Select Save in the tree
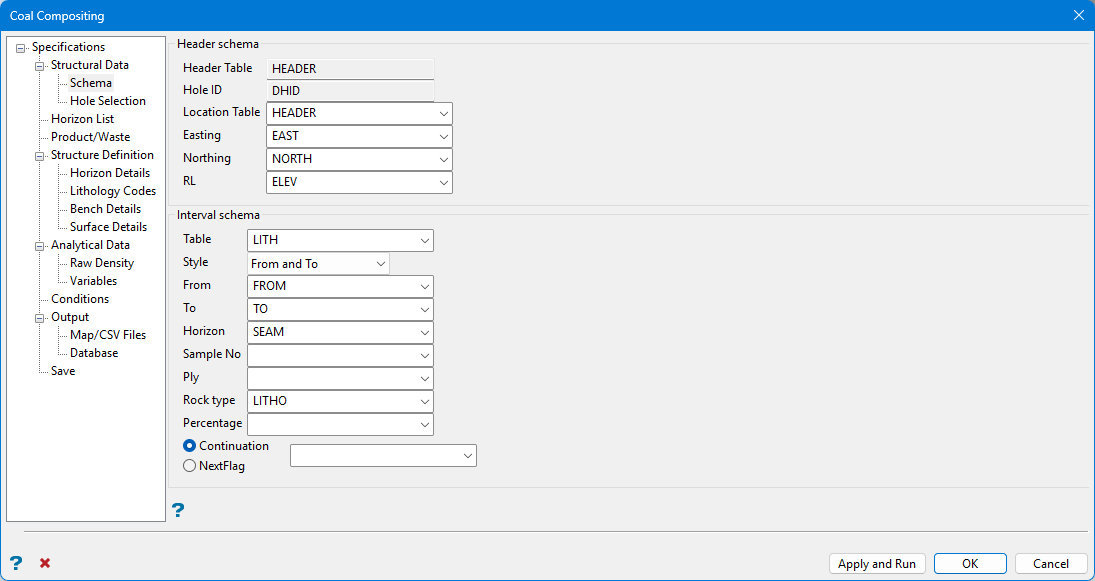The height and width of the screenshot is (581, 1095). click(63, 372)
